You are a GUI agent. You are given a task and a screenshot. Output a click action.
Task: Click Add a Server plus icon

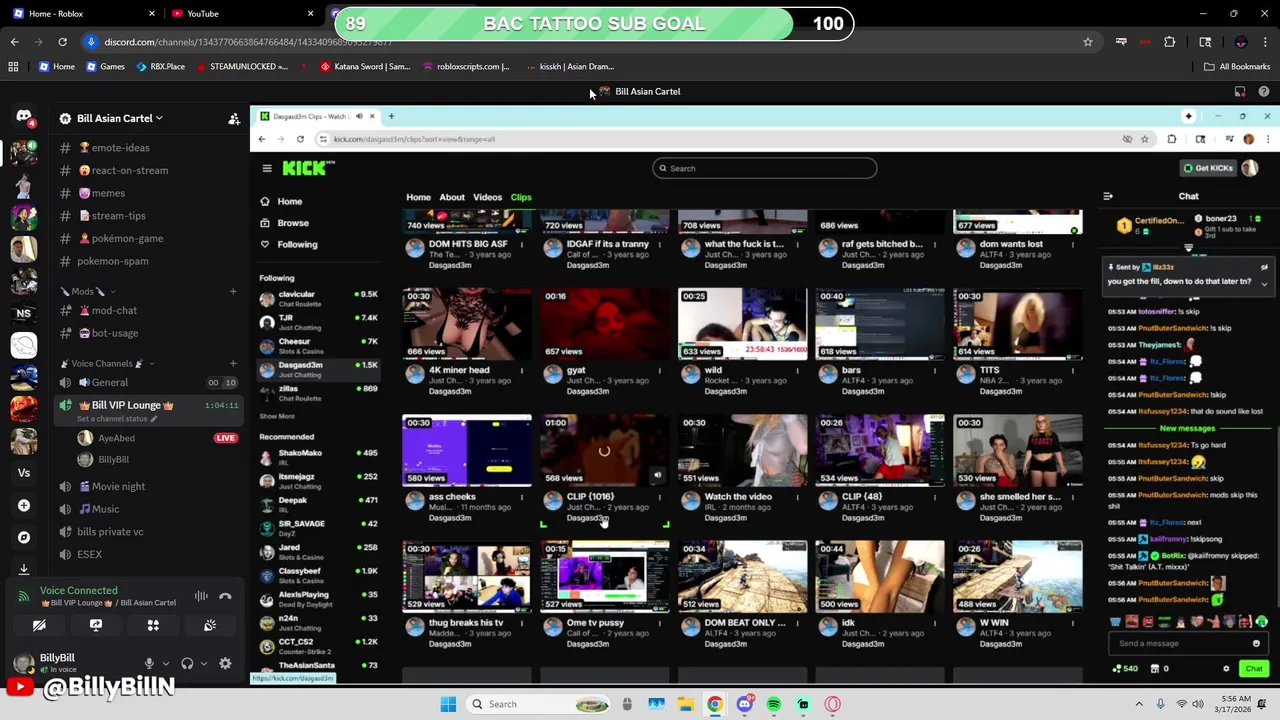24,505
